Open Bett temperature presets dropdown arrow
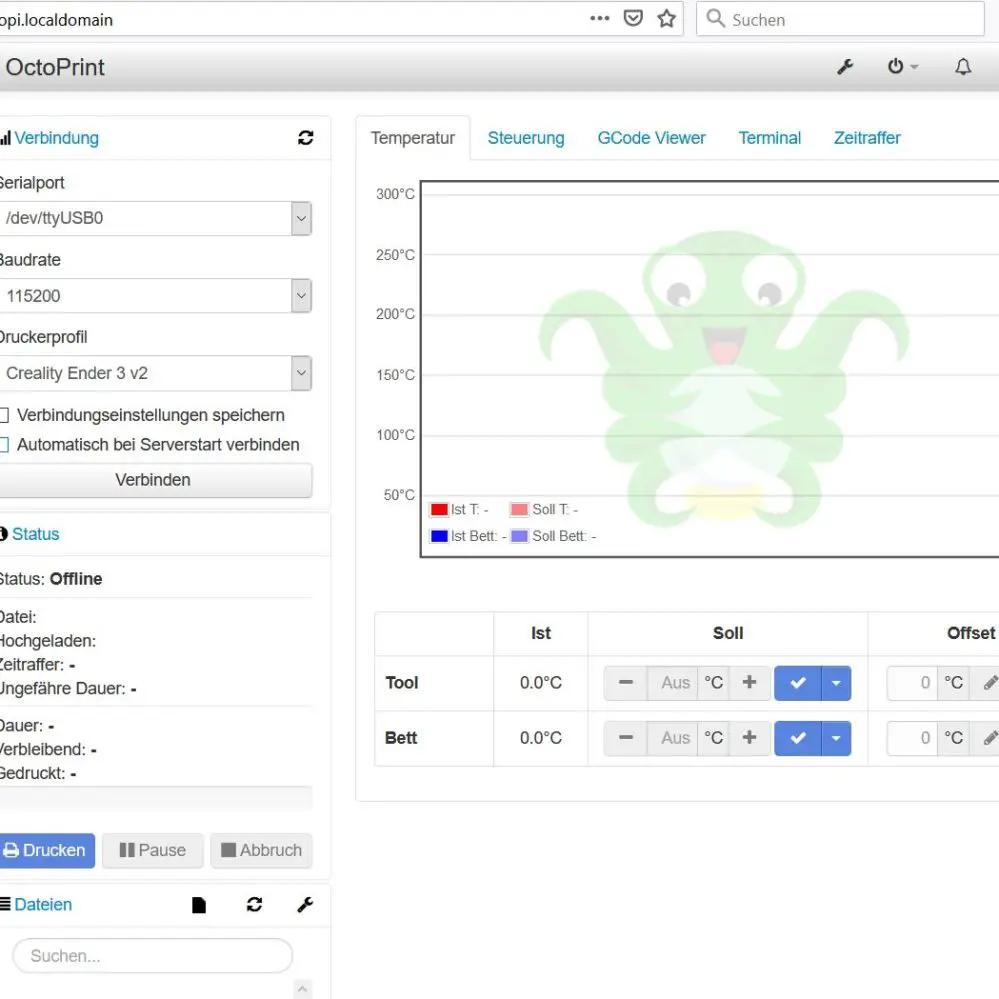This screenshot has width=999, height=999. pos(837,738)
